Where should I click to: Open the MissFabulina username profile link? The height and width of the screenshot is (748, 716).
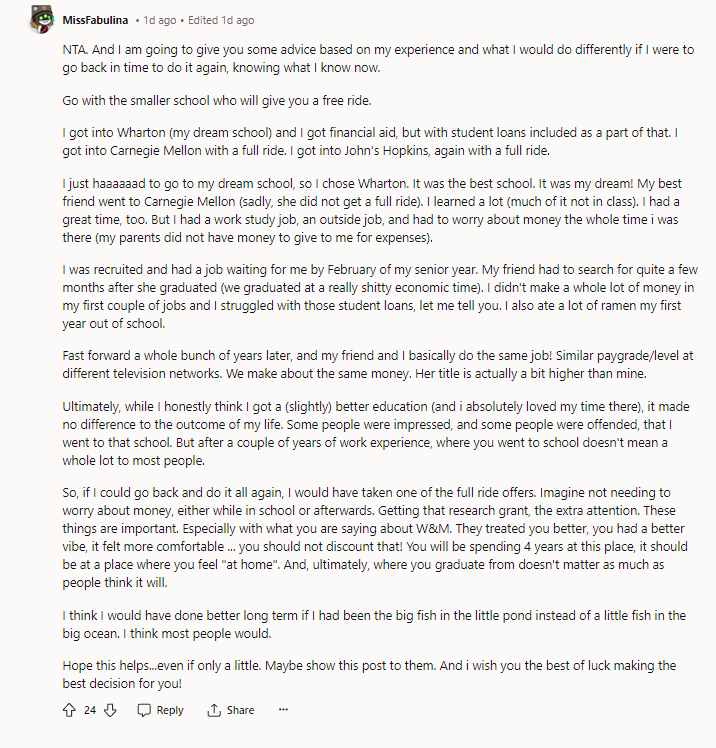pos(95,20)
